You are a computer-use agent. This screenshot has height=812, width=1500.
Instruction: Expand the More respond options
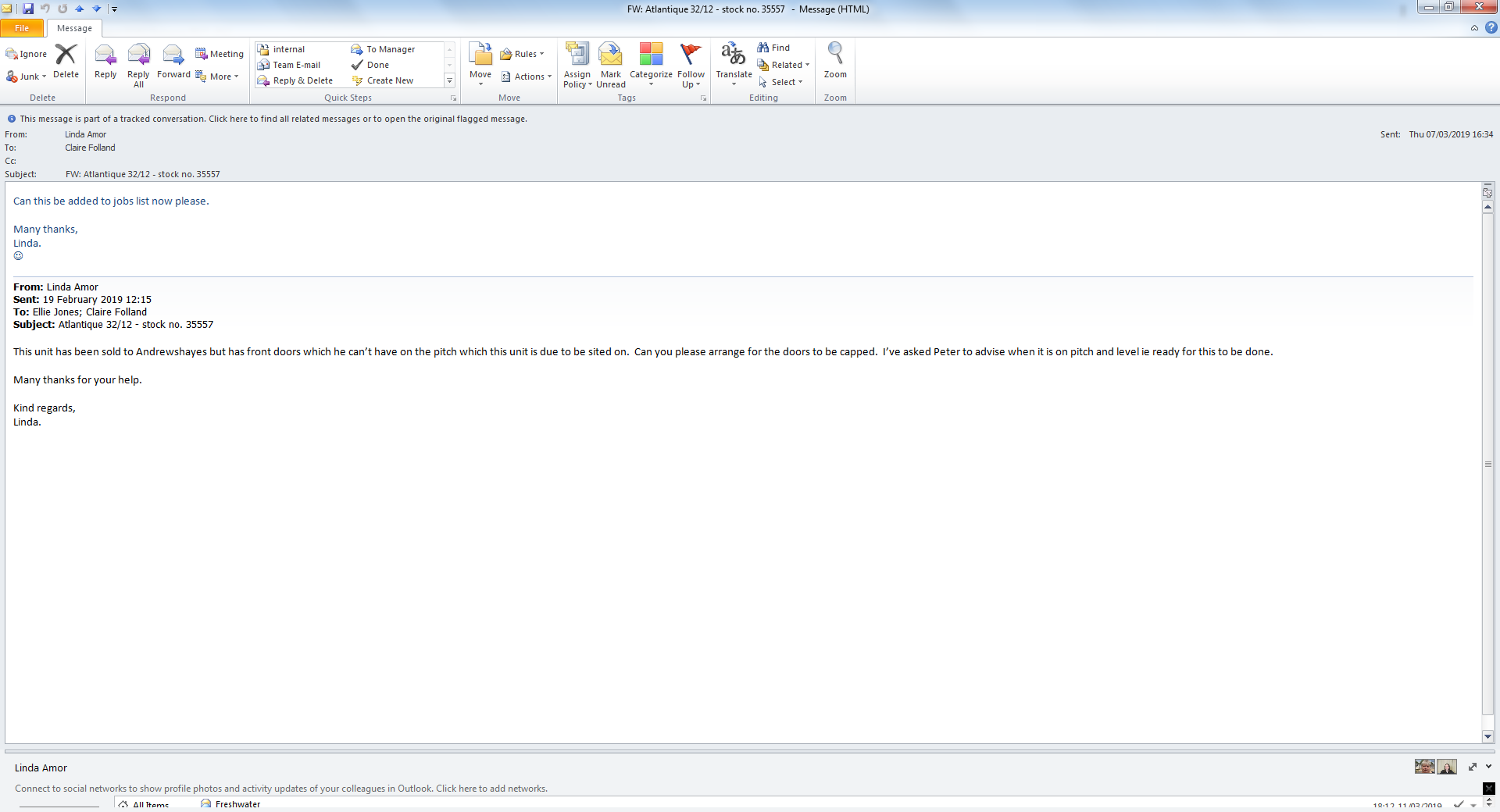[217, 77]
